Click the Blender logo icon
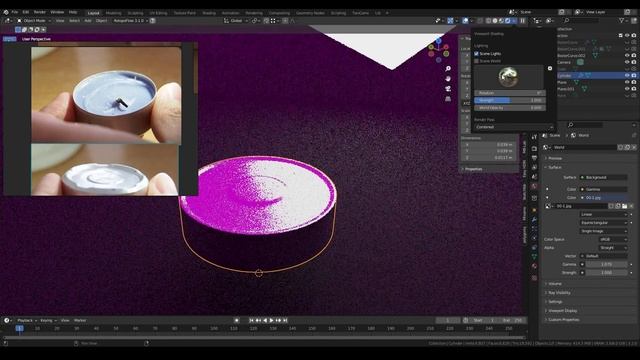640x360 pixels. [6, 12]
